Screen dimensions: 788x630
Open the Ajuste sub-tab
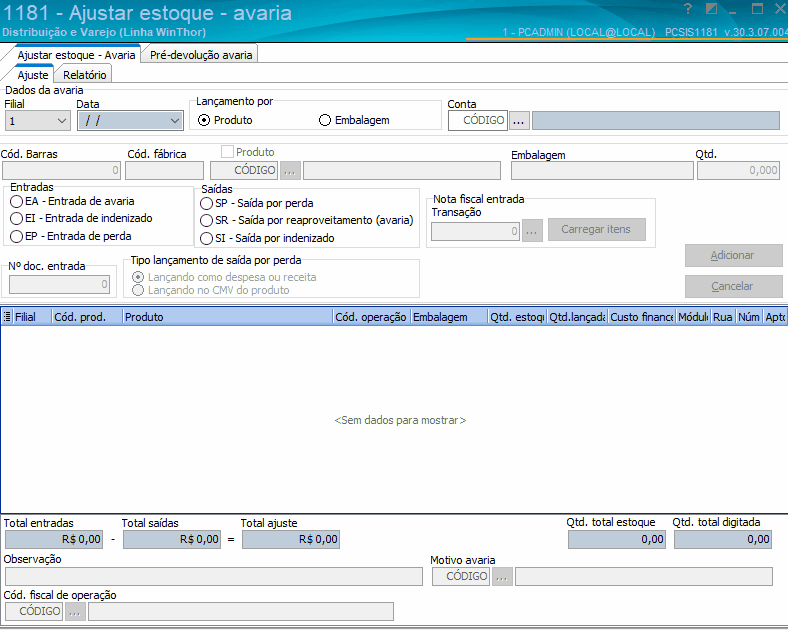pyautogui.click(x=33, y=75)
